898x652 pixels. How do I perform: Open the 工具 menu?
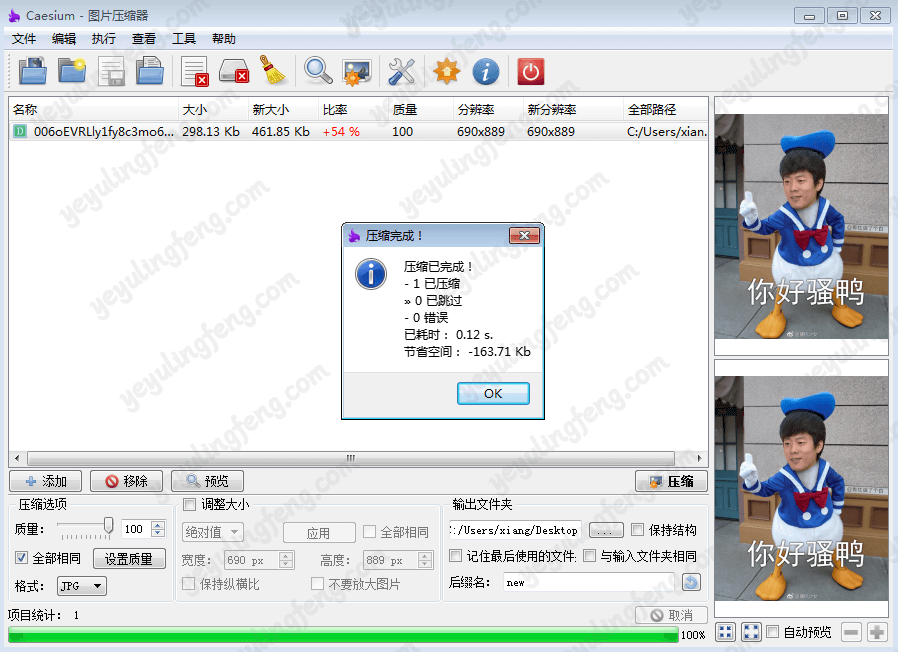pyautogui.click(x=184, y=38)
